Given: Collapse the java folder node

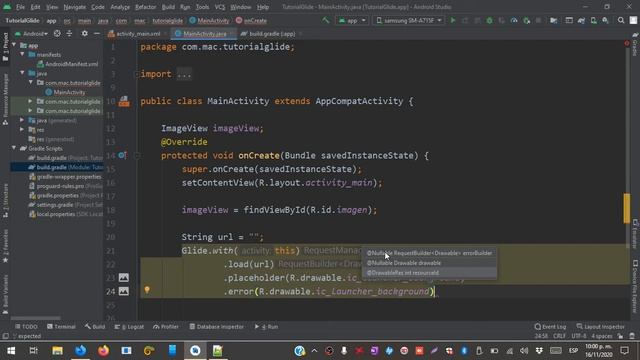Looking at the screenshot, I should tap(23, 73).
